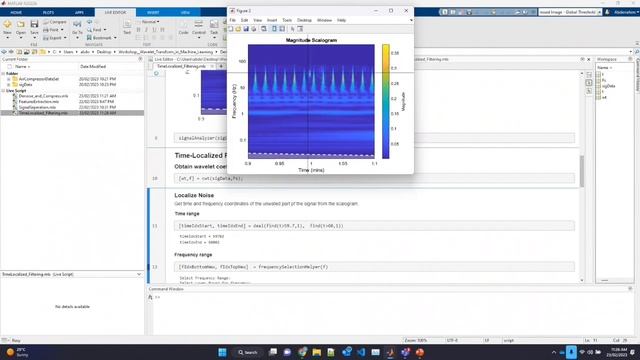Click the search documentation field
The height and width of the screenshot is (360, 640).
pyautogui.click(x=570, y=12)
